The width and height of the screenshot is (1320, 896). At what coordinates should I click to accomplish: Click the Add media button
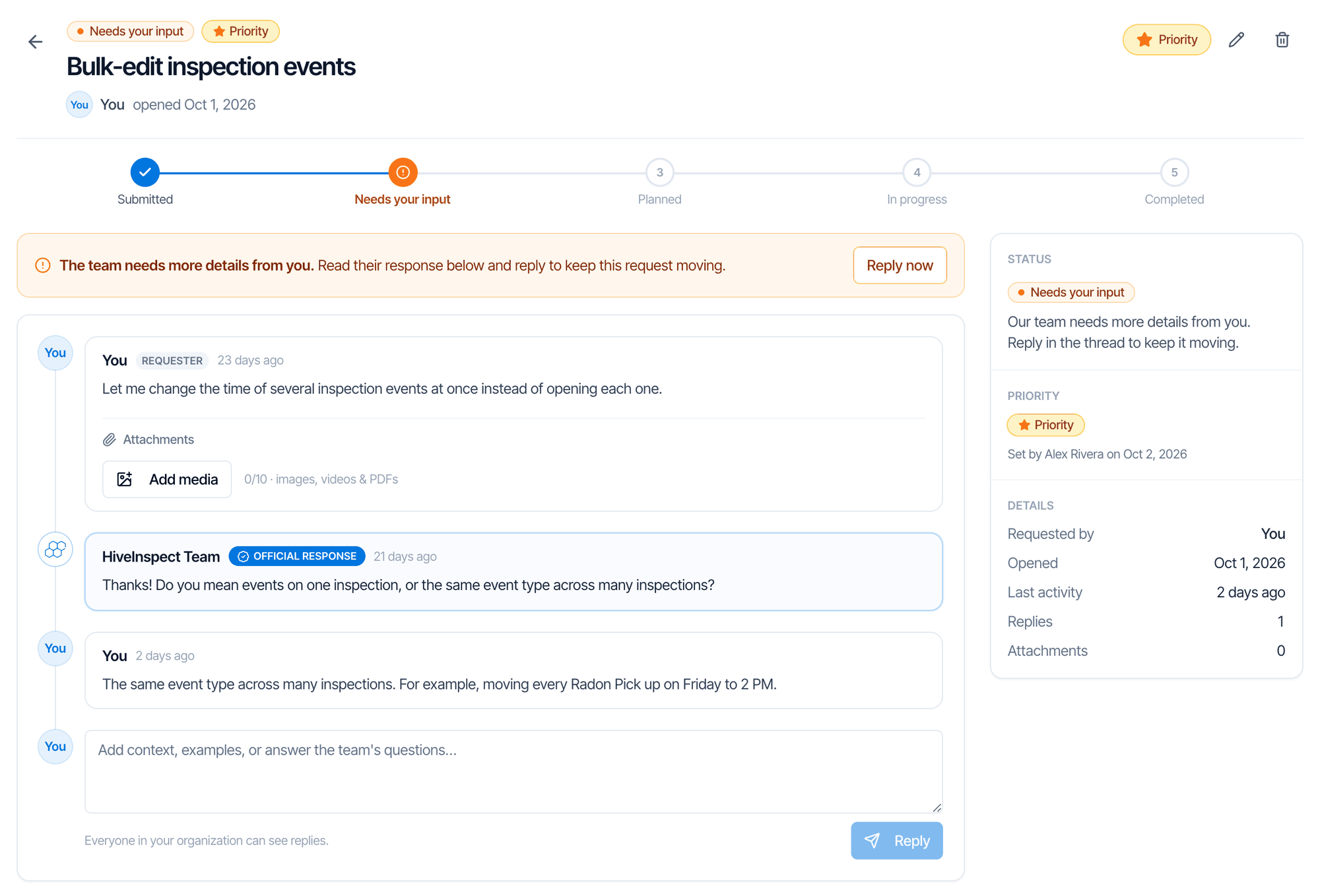(x=167, y=479)
